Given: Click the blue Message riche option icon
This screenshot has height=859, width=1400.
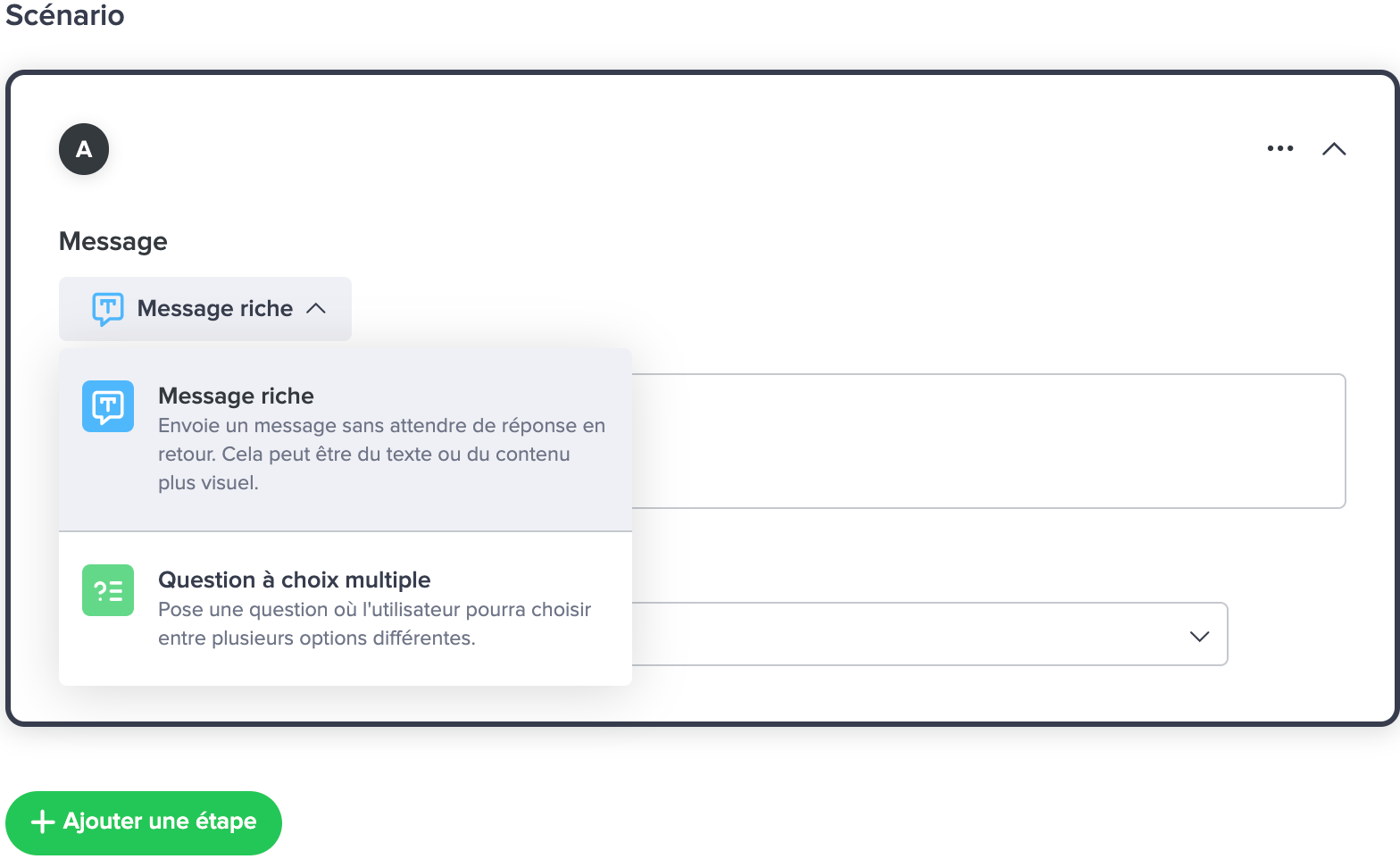Looking at the screenshot, I should coord(108,406).
